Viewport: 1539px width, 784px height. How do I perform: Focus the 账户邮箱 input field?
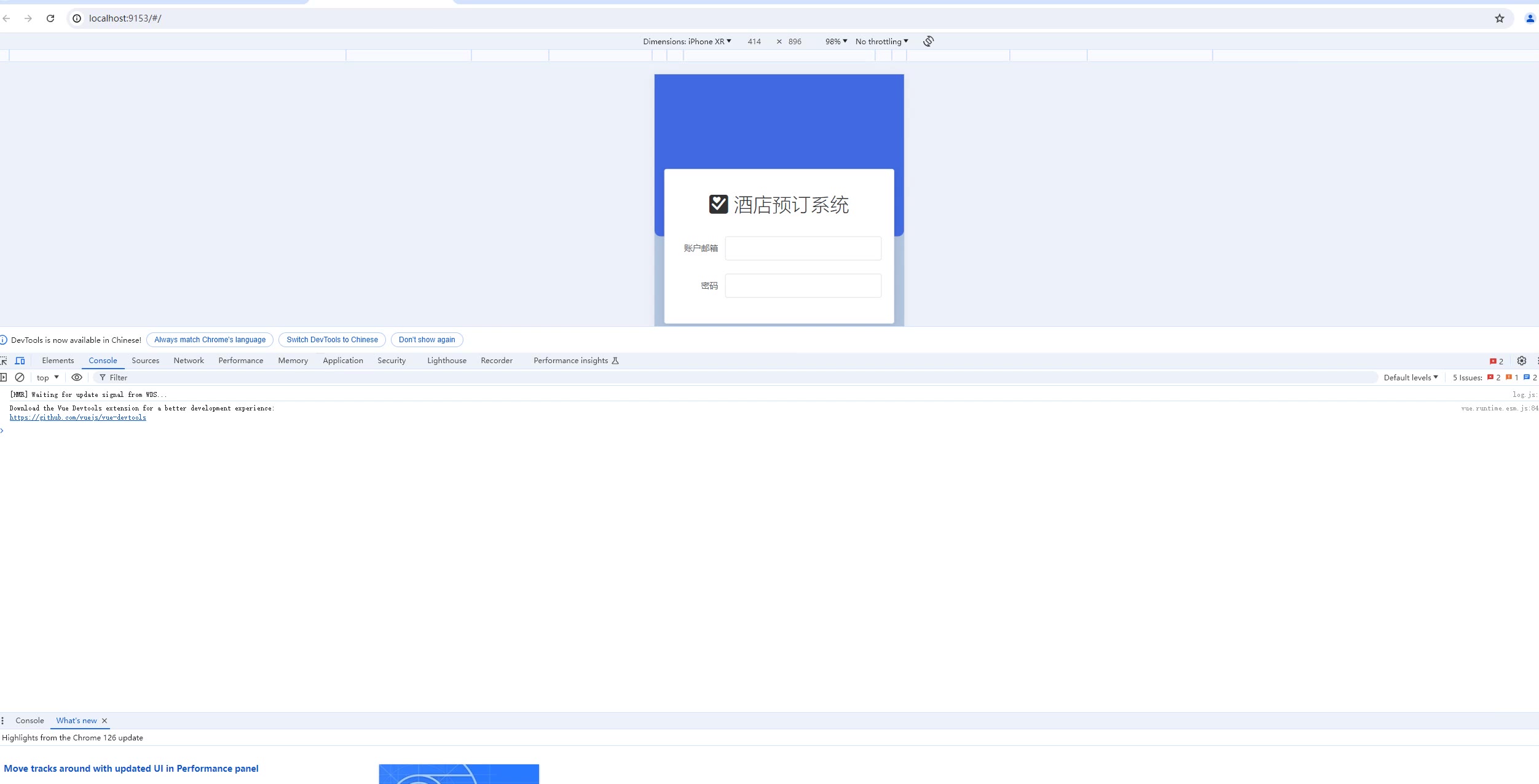(803, 248)
